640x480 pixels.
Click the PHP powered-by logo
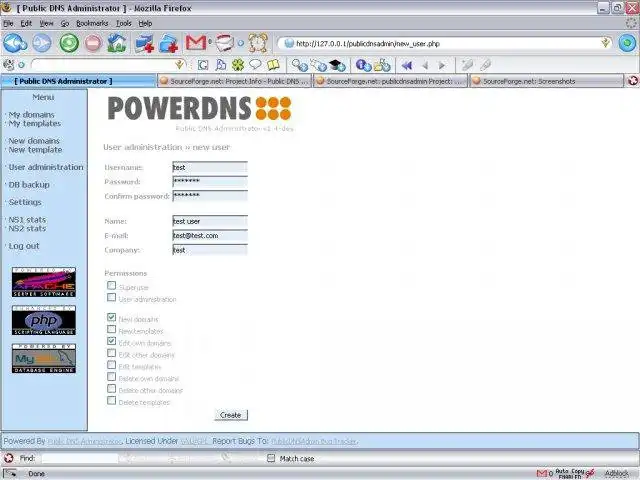coord(44,320)
